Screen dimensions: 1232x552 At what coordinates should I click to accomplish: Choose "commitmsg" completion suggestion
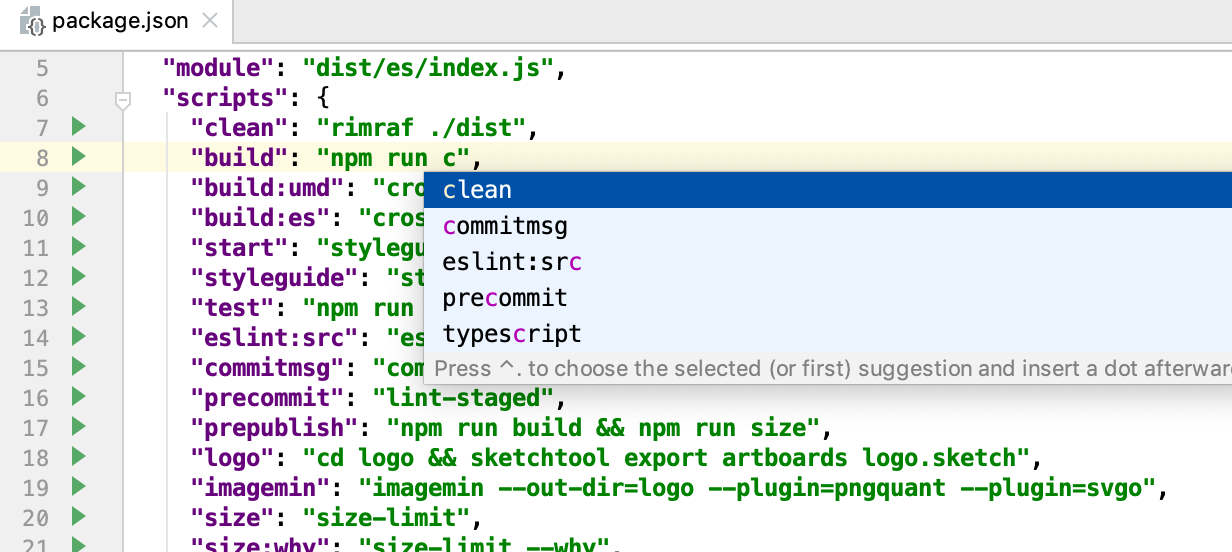pos(505,226)
